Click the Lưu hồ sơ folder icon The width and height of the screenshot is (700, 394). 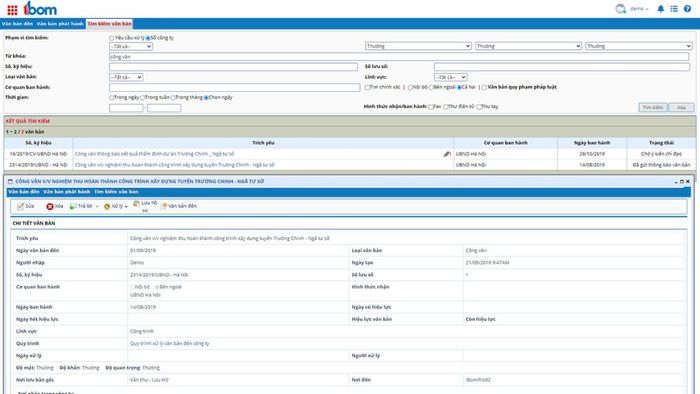point(137,203)
